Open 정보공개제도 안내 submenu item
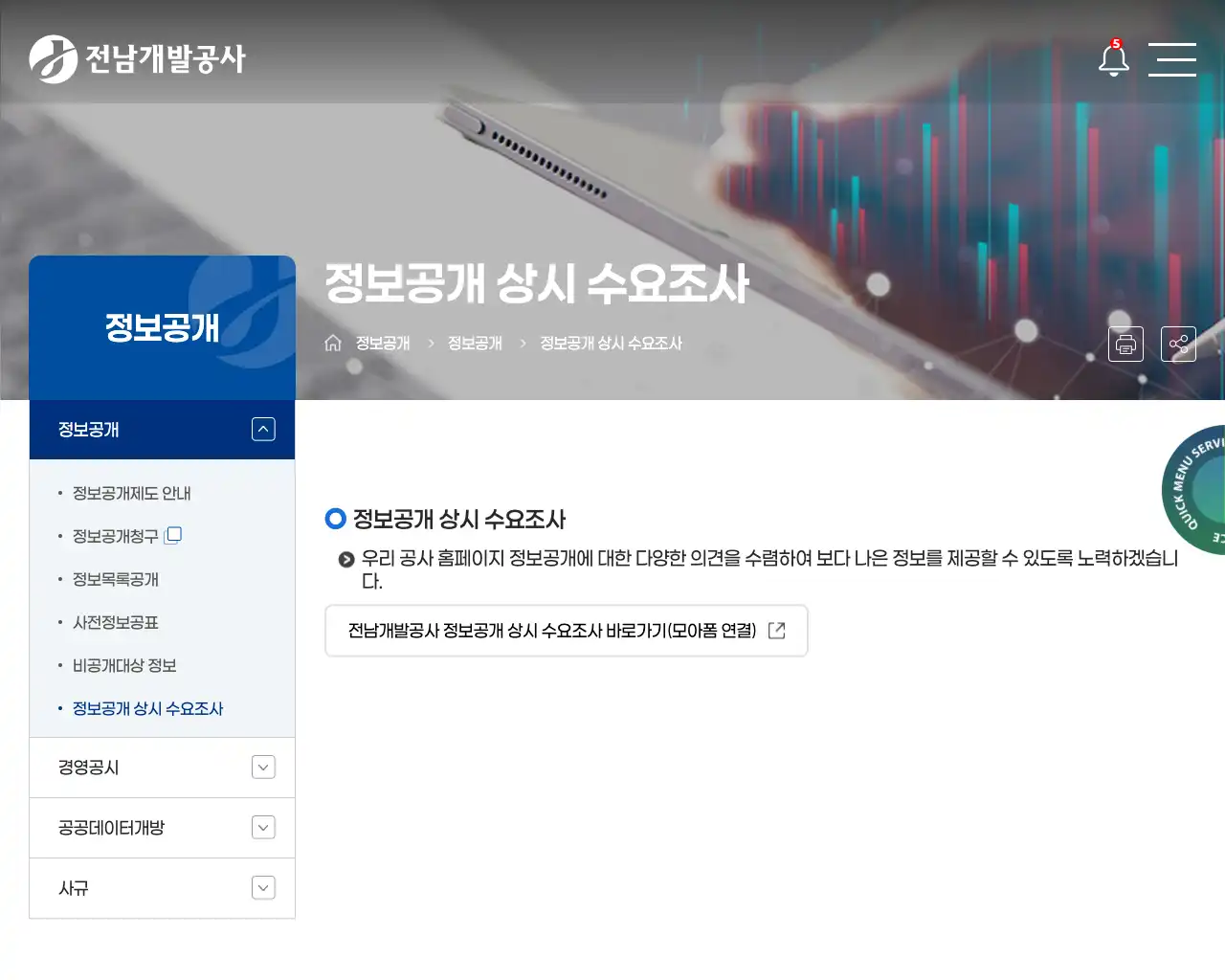Viewport: 1225px width, 980px height. (x=132, y=493)
